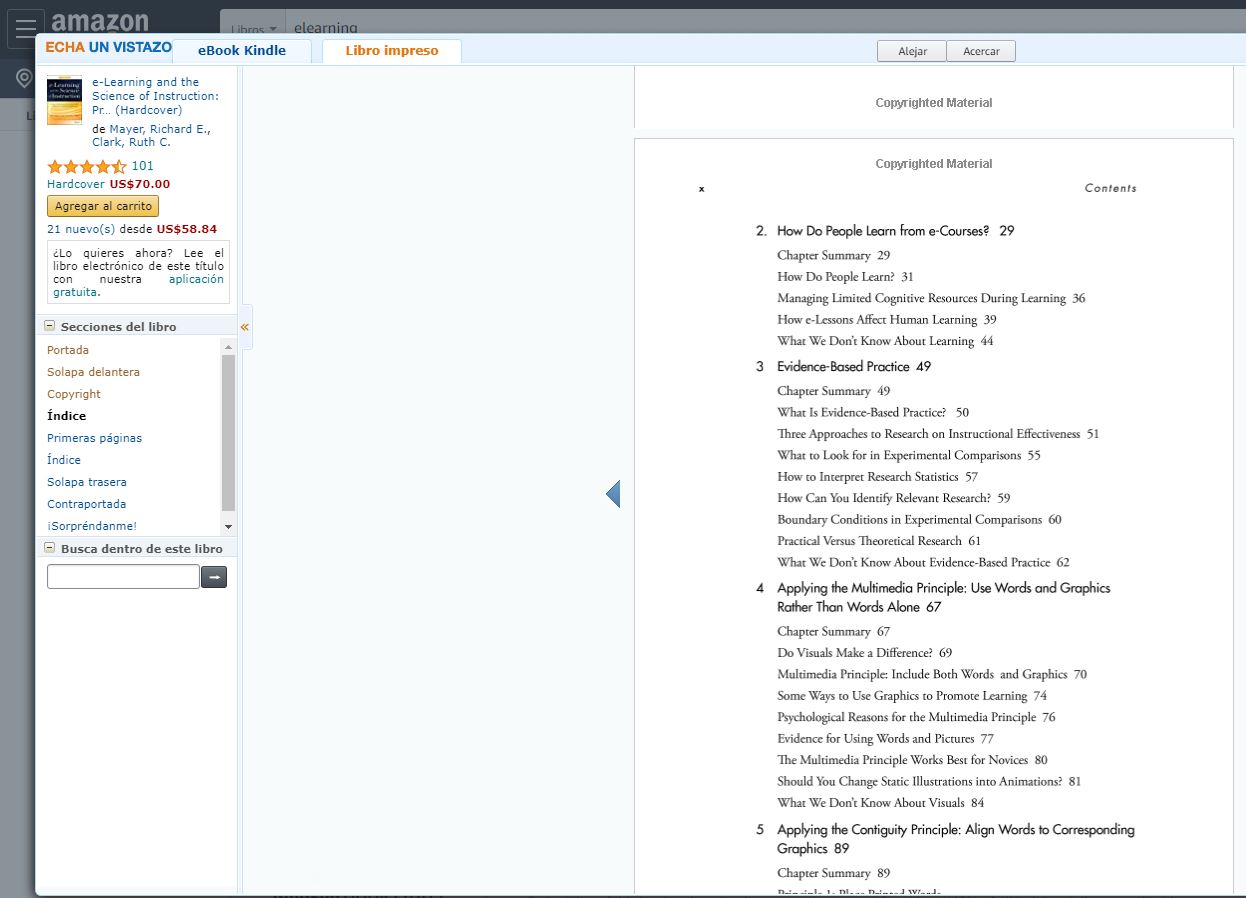This screenshot has width=1246, height=898.
Task: Click the sections list scrollbar down arrow
Action: tap(228, 526)
